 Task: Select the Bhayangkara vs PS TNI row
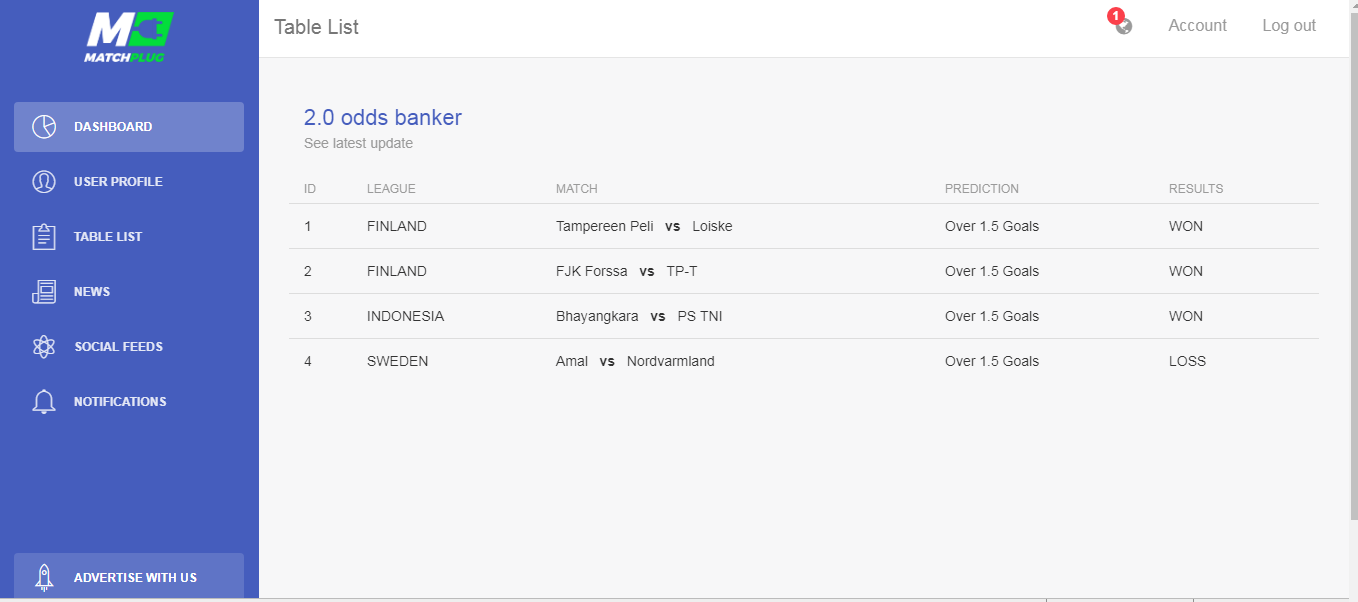pos(804,316)
